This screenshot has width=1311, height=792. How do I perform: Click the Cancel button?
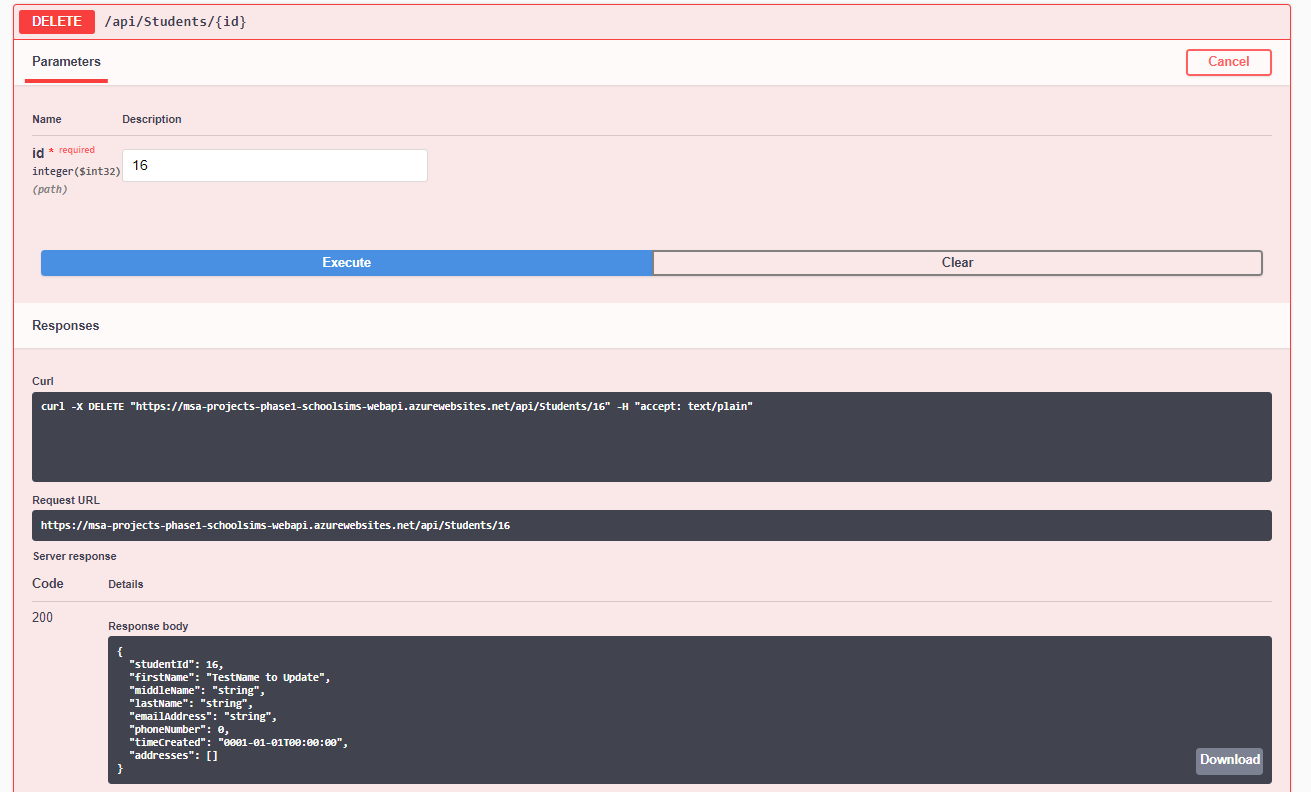tap(1228, 62)
